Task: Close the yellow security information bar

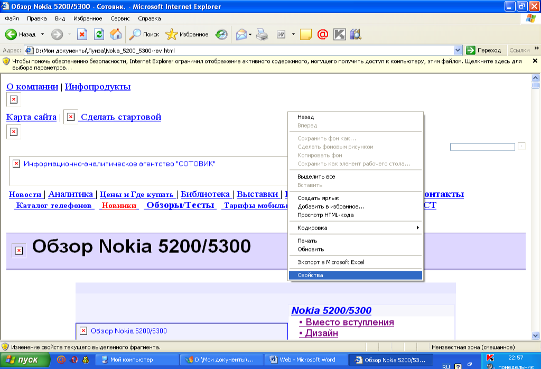Action: [x=535, y=61]
